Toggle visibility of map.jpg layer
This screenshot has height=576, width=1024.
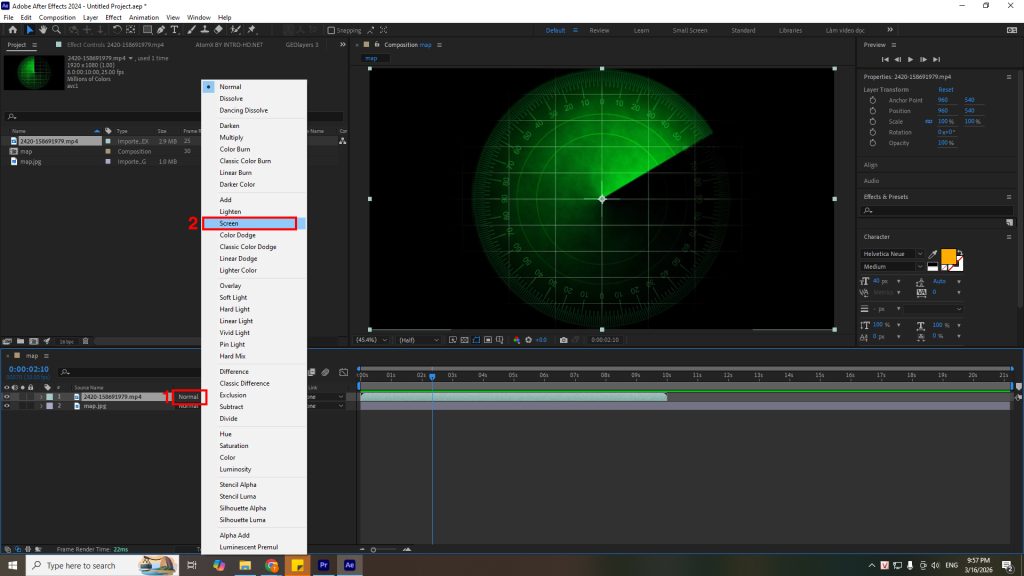click(6, 406)
